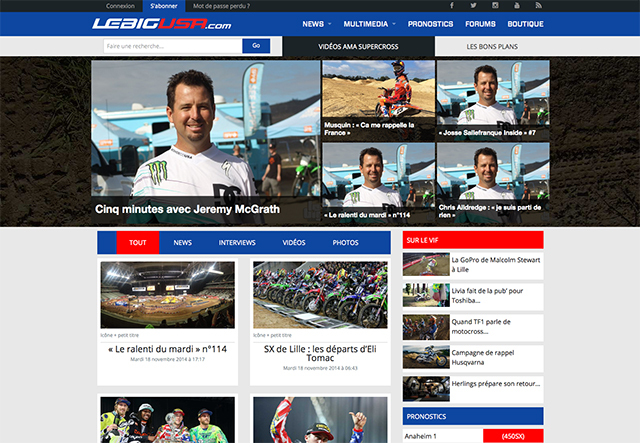Open featured Cinq minutes avec Jeremy McGrath
This screenshot has height=443, width=640.
click(206, 142)
